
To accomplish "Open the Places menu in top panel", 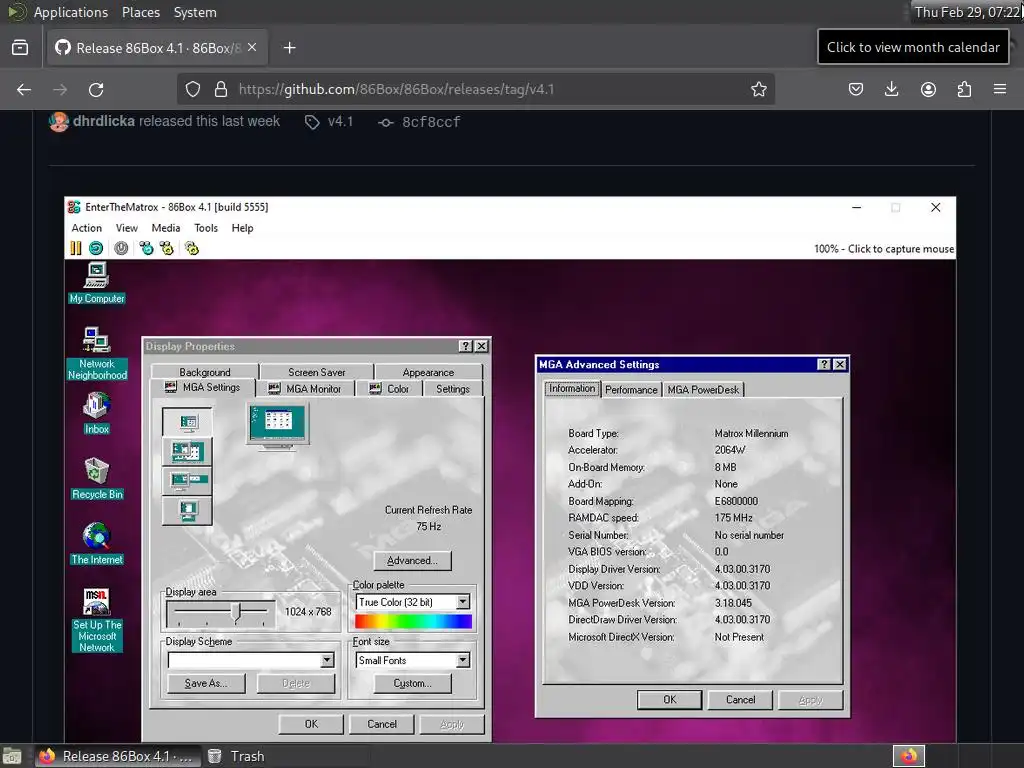I will pyautogui.click(x=140, y=12).
